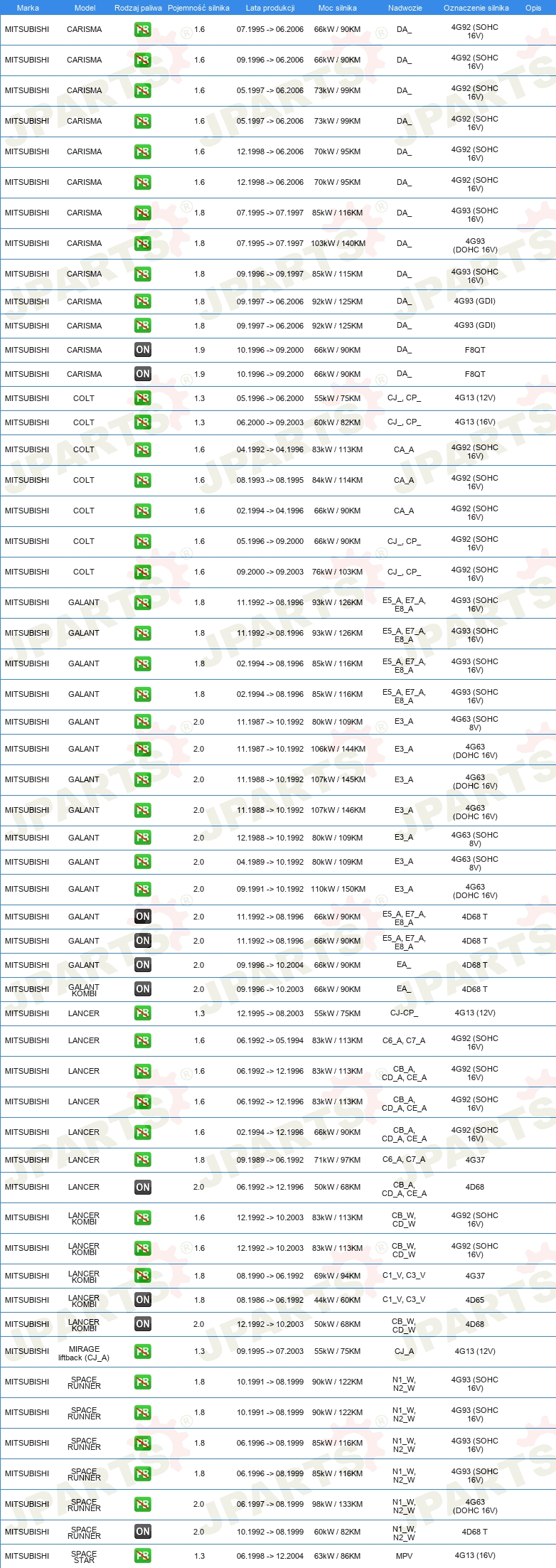Screen dimensions: 556x1568
Task: Click the Rodzaj paliwa column header
Action: click(138, 8)
